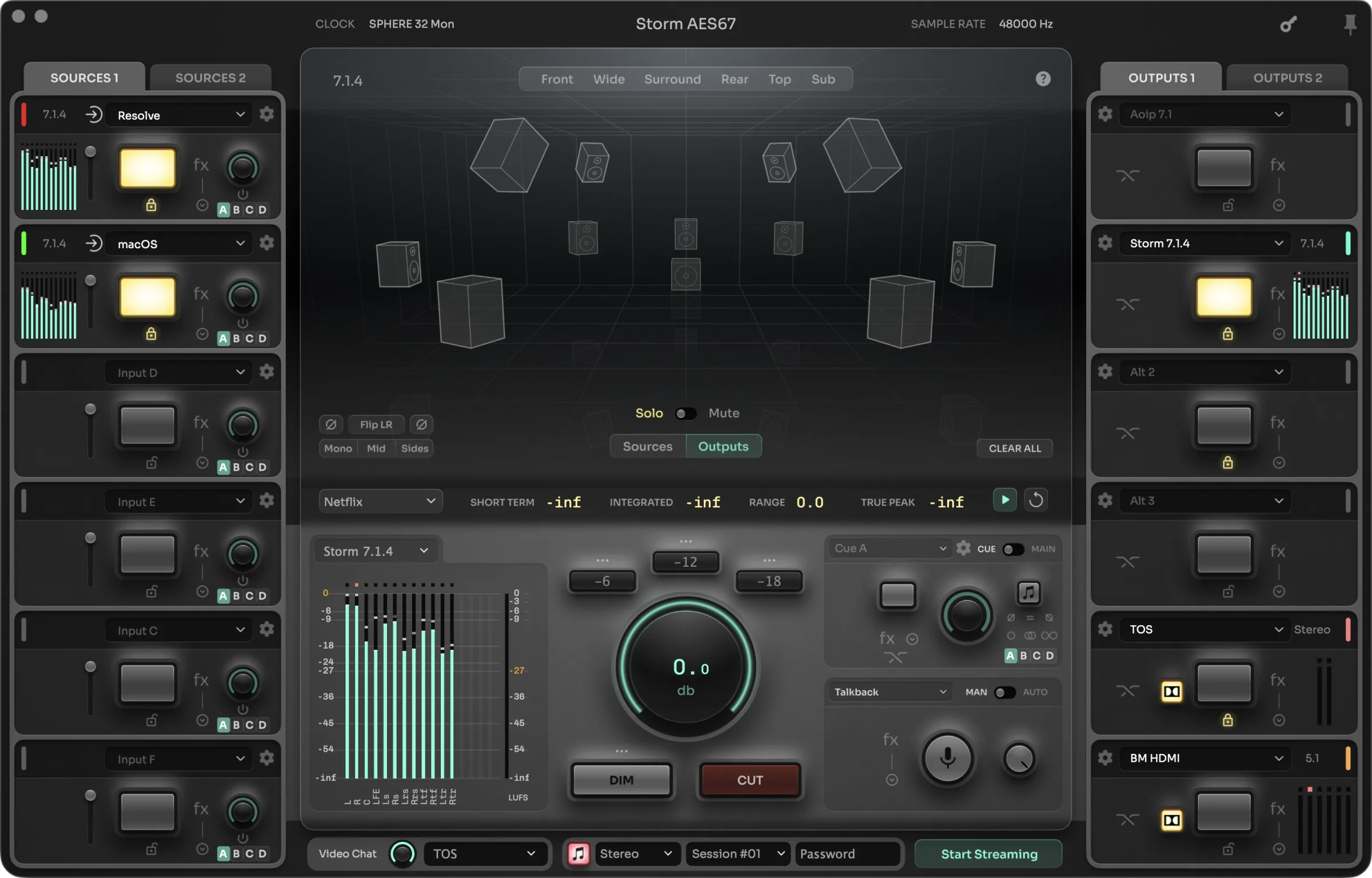Open Session #01 dropdown

click(x=738, y=854)
